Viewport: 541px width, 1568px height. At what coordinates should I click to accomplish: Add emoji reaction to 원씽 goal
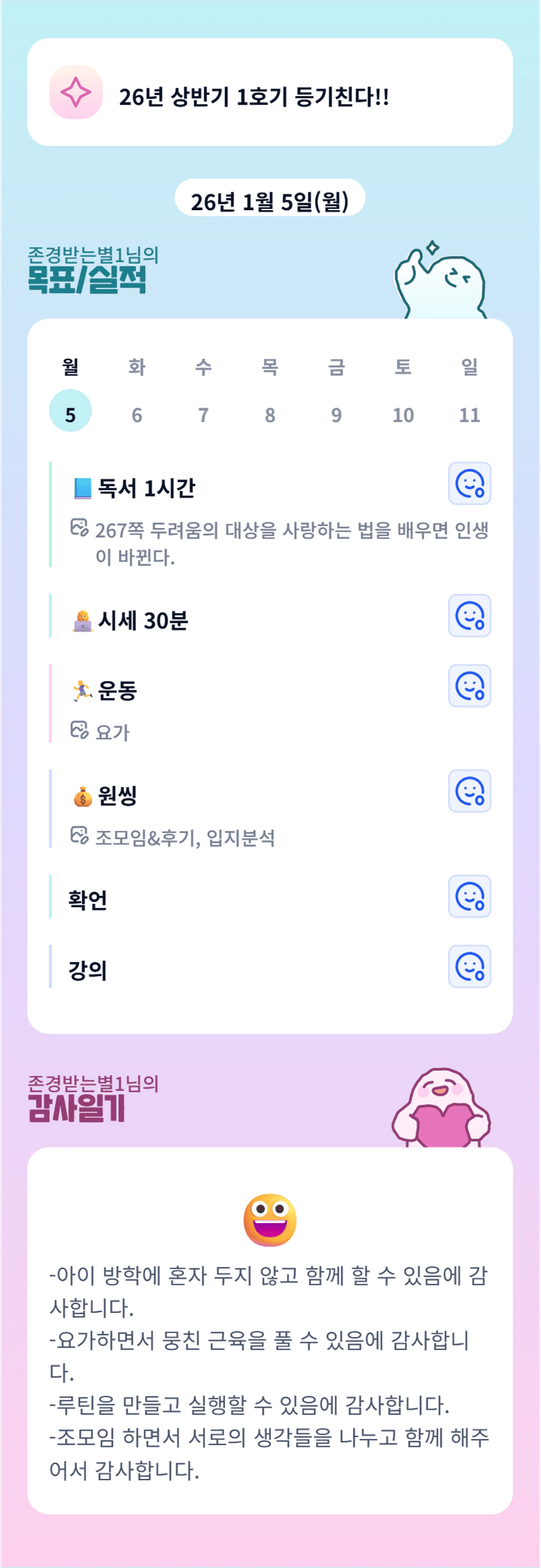click(469, 791)
